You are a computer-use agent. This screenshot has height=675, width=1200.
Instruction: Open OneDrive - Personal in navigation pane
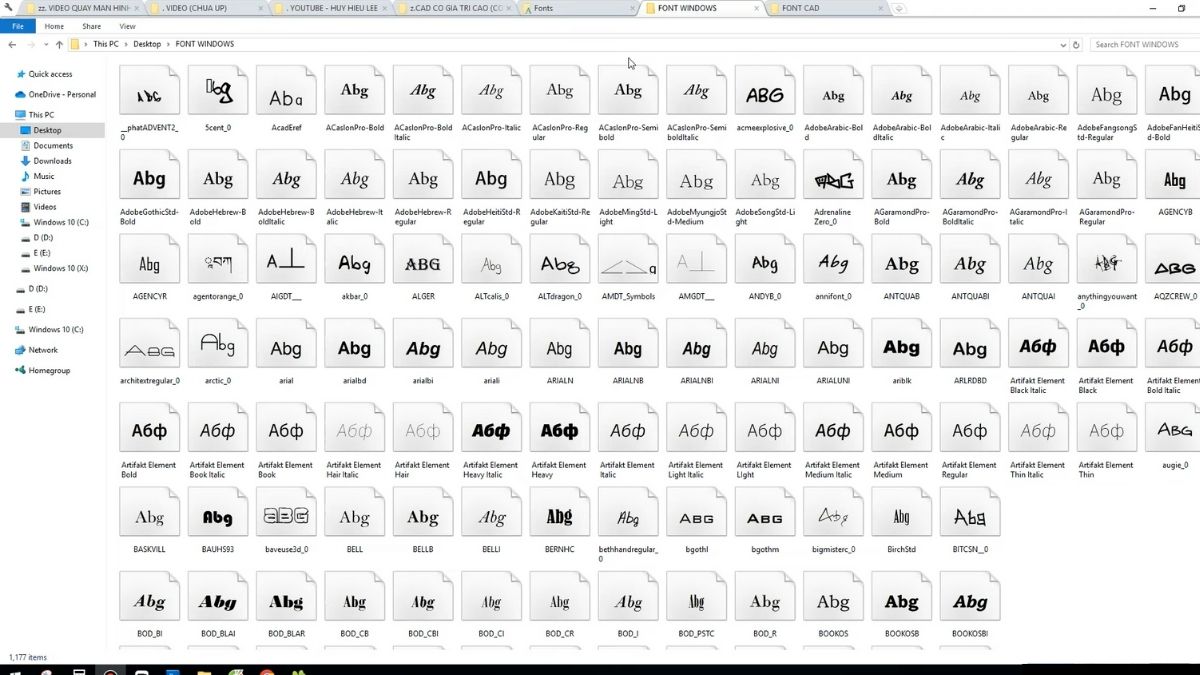point(62,94)
